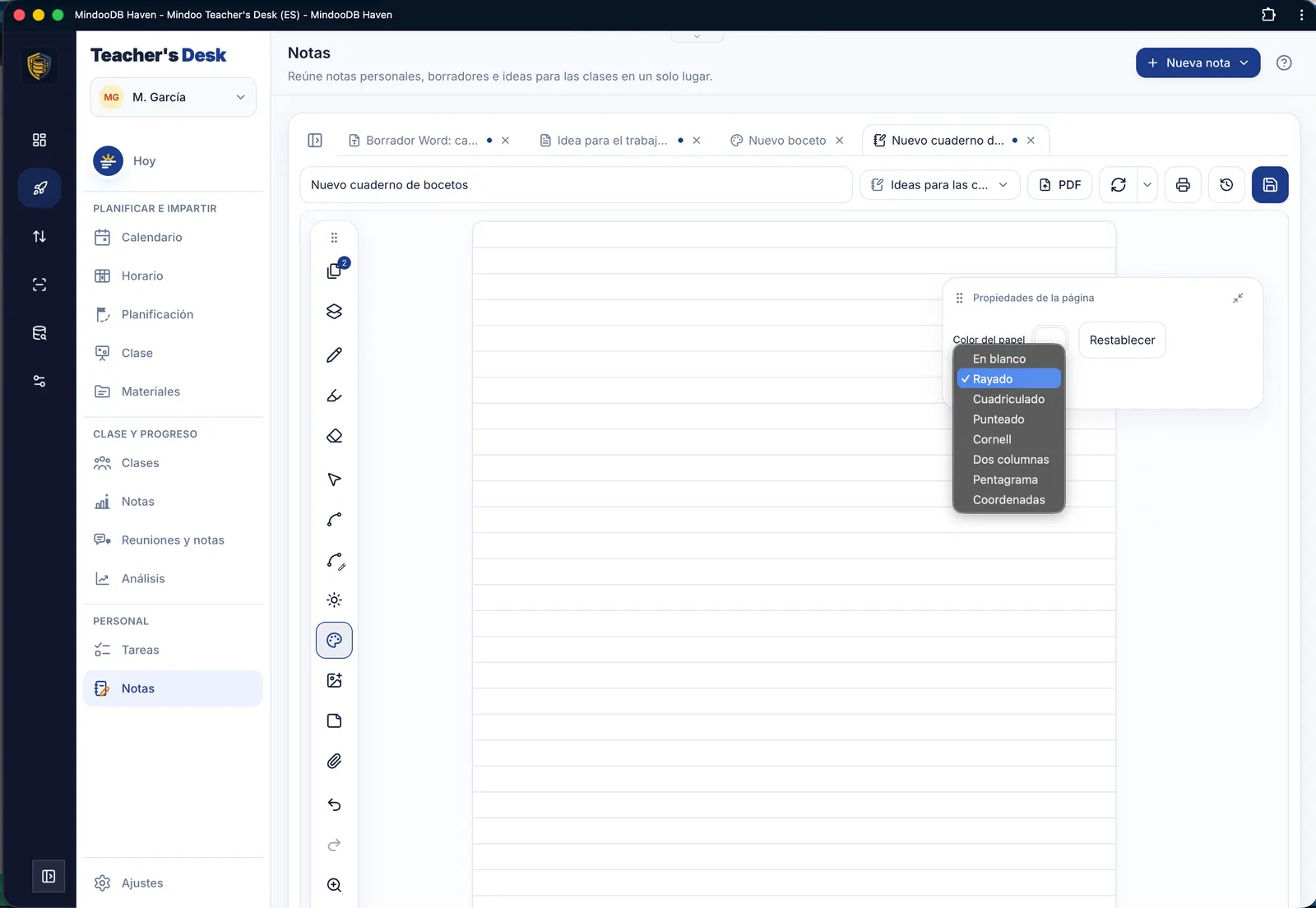
Task: Expand the M. García account dropdown
Action: point(173,97)
